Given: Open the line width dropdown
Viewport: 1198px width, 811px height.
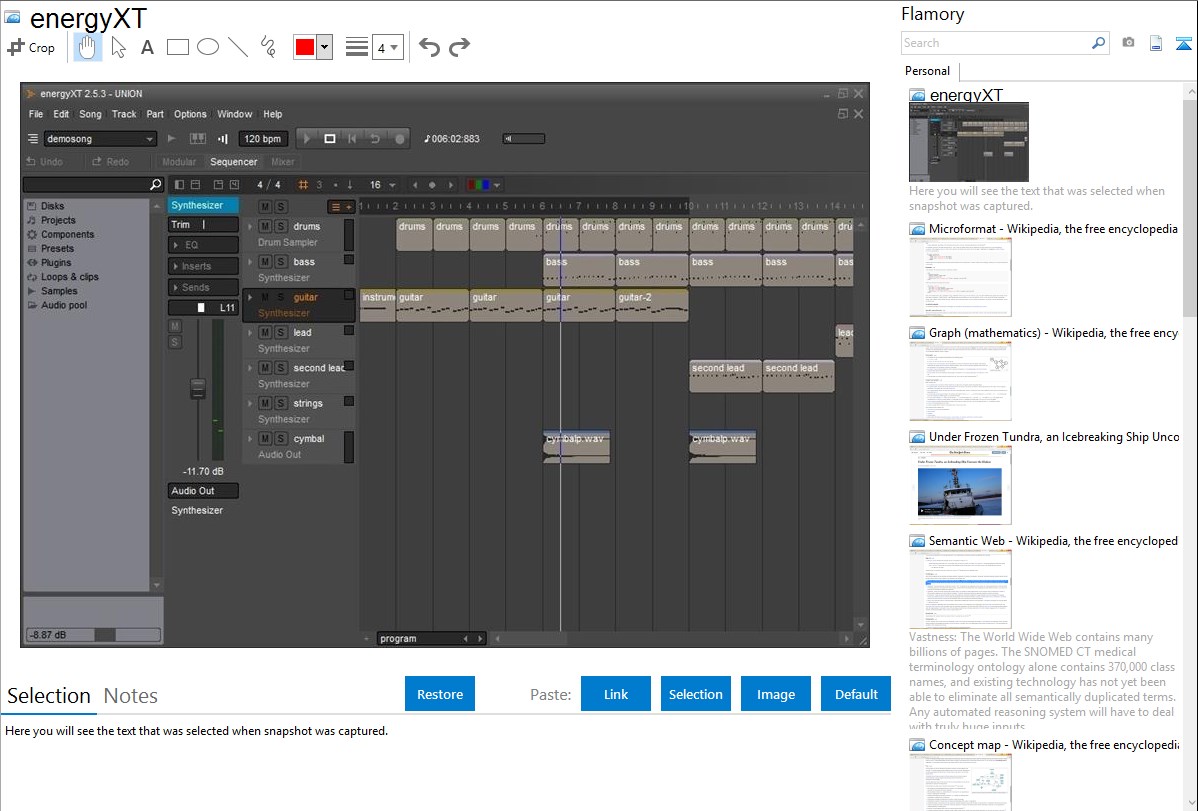Looking at the screenshot, I should tap(387, 47).
